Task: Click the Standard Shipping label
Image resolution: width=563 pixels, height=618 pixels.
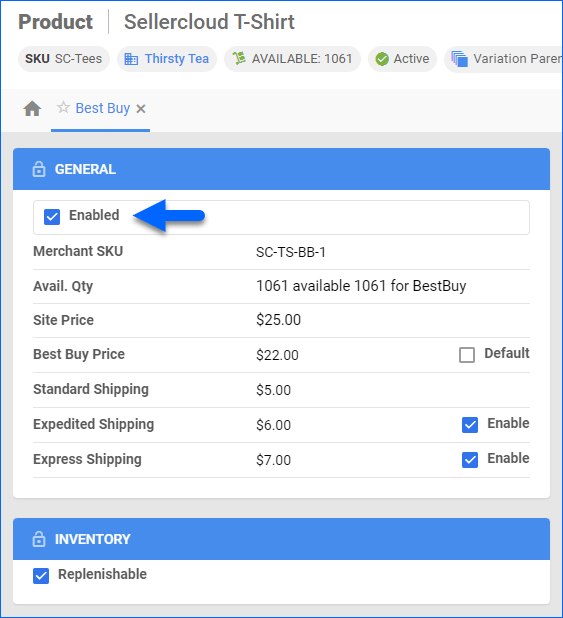Action: [91, 389]
